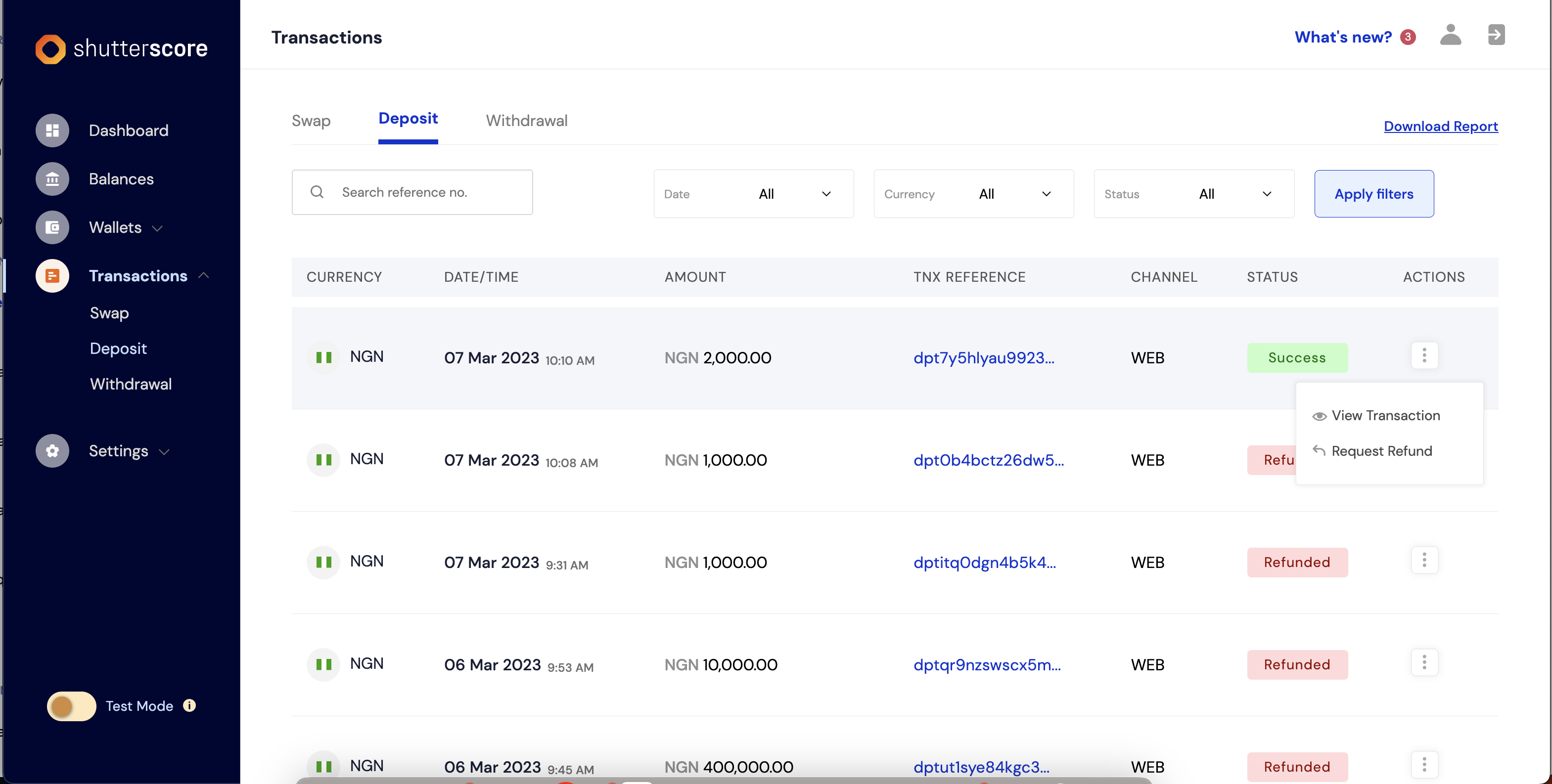Image resolution: width=1552 pixels, height=784 pixels.
Task: Click the NGN 2,000.00 amount cell
Action: point(718,358)
